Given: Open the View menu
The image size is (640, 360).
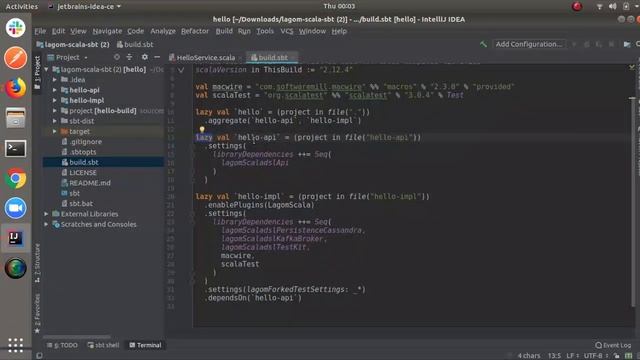Looking at the screenshot, I should (78, 31).
